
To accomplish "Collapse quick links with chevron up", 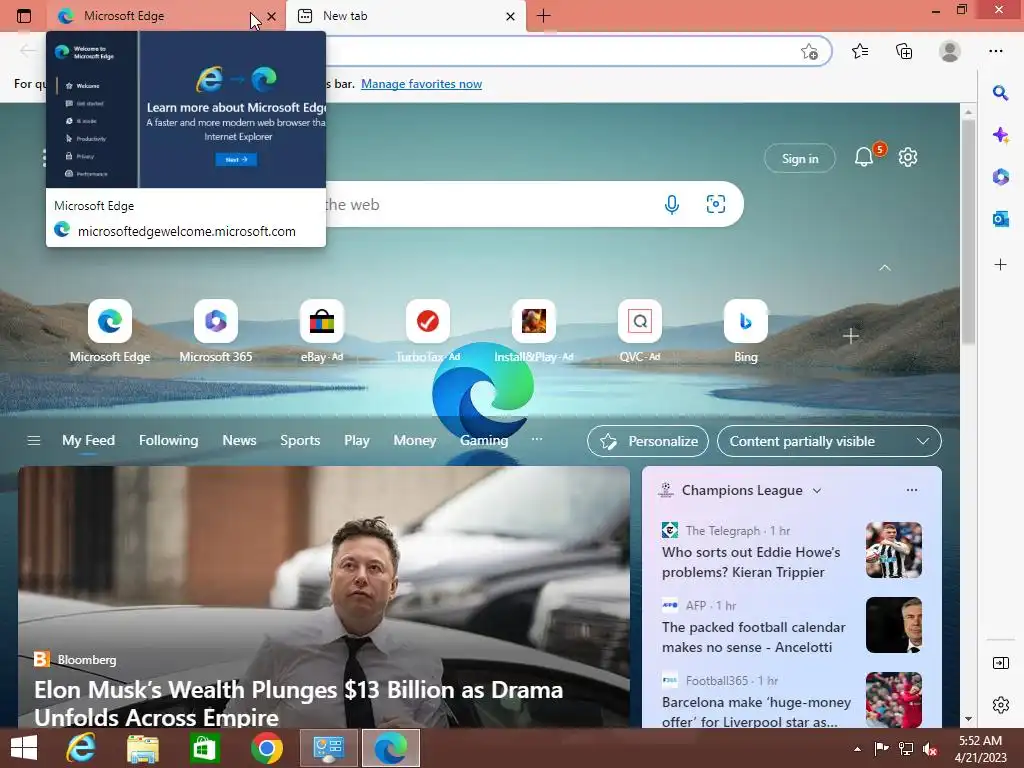I will (x=885, y=268).
